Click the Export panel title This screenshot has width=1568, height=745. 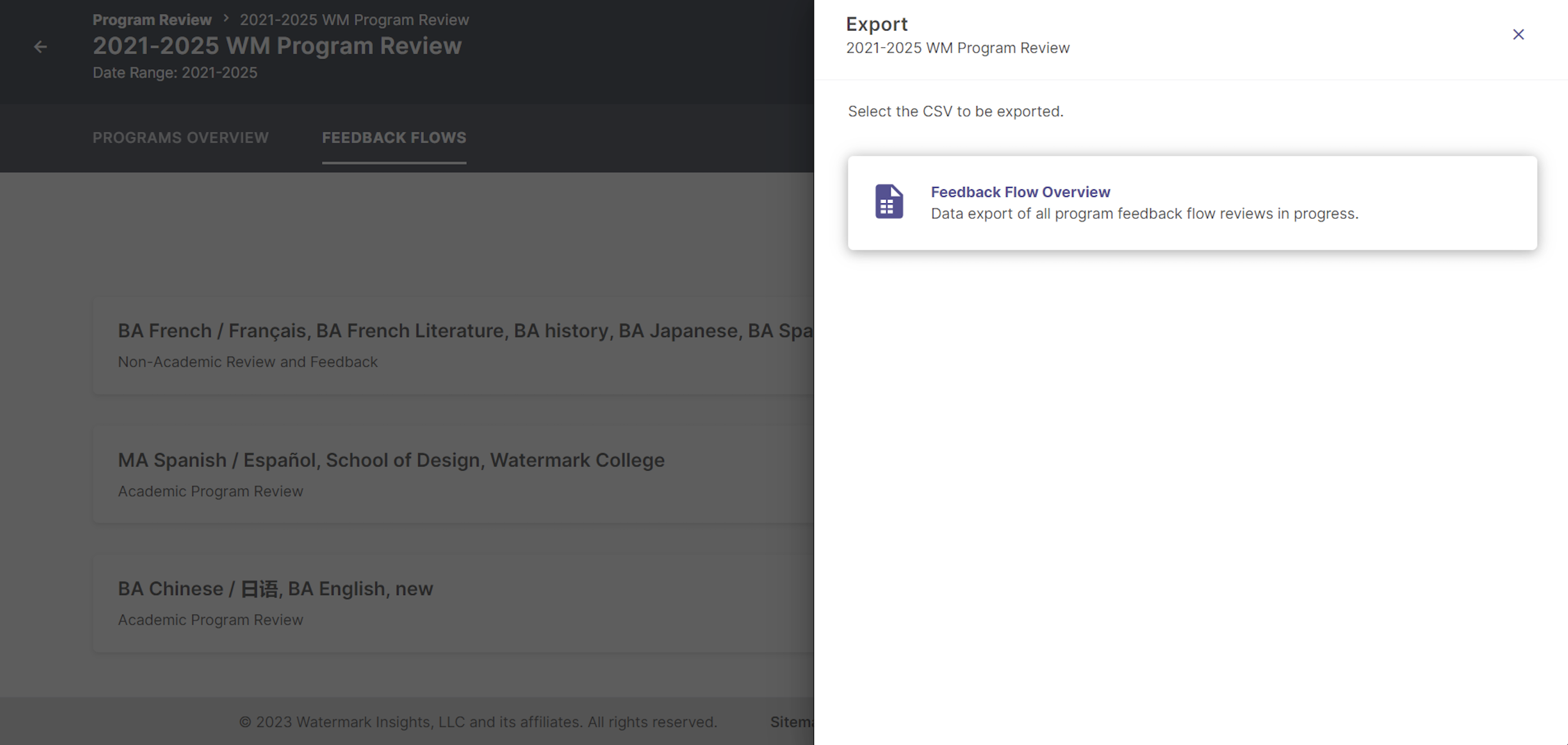(x=876, y=24)
